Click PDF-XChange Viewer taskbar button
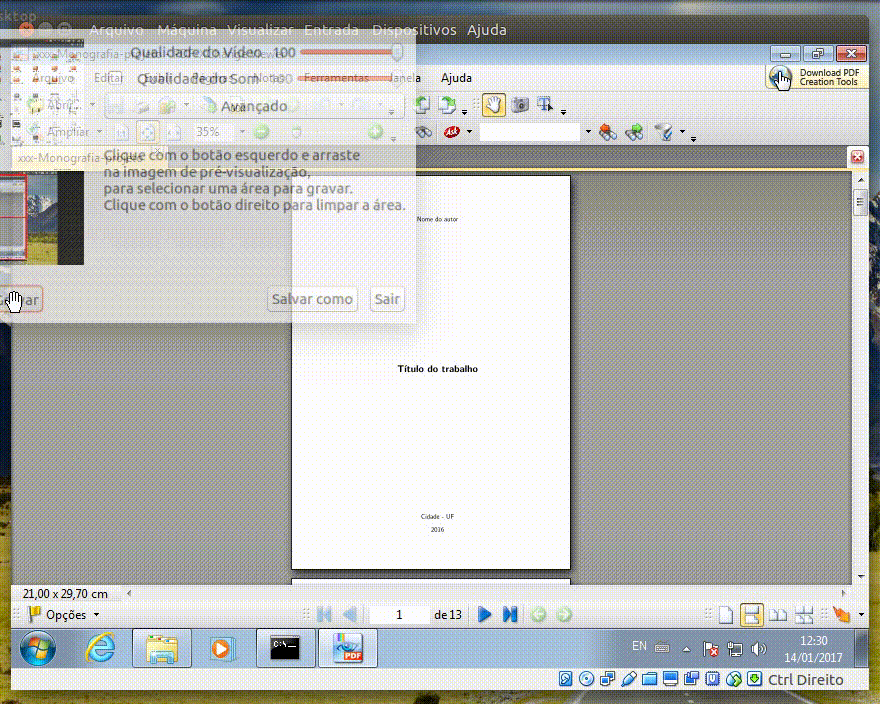 pyautogui.click(x=348, y=648)
